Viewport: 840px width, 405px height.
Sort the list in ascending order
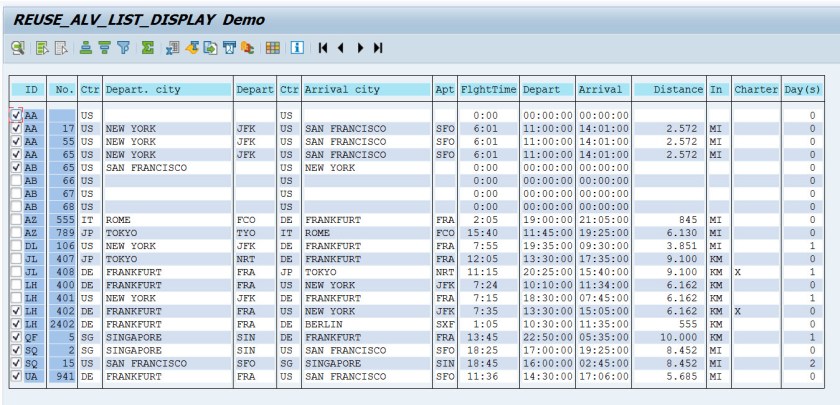click(x=86, y=48)
